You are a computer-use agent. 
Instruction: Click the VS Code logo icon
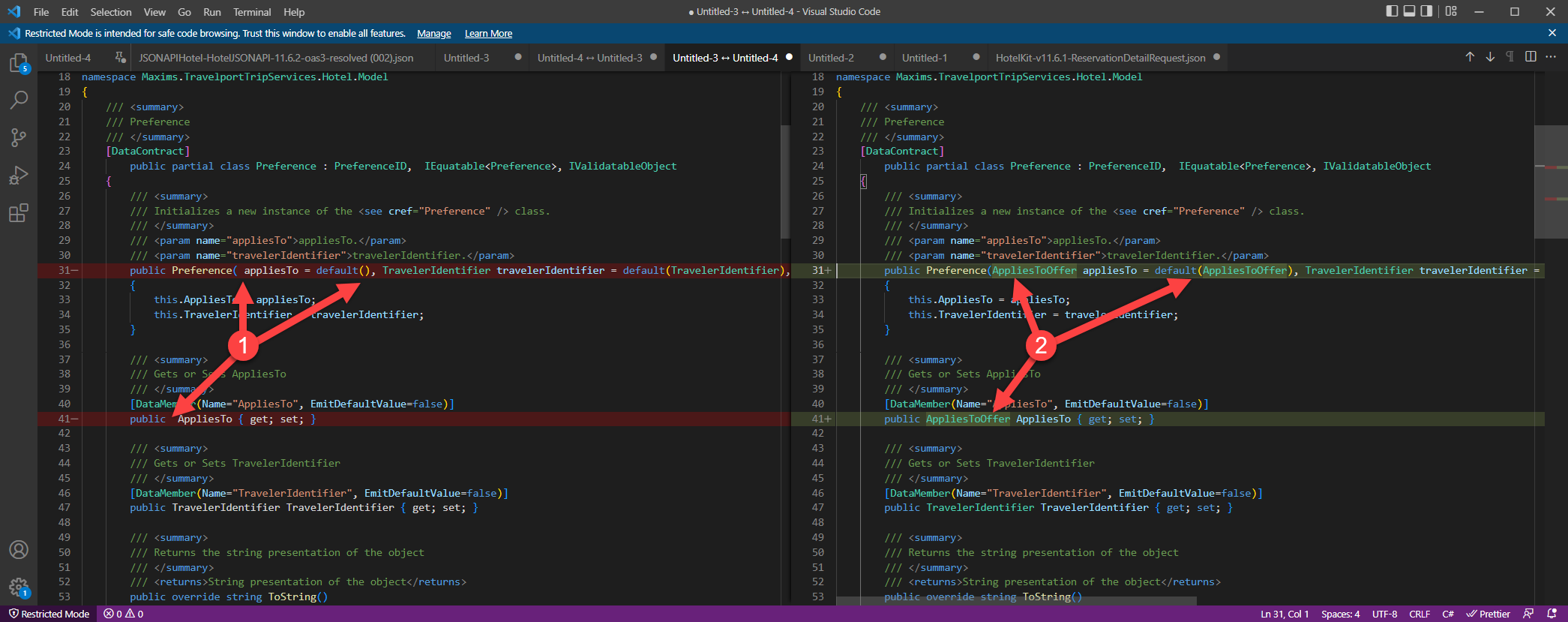click(x=14, y=11)
